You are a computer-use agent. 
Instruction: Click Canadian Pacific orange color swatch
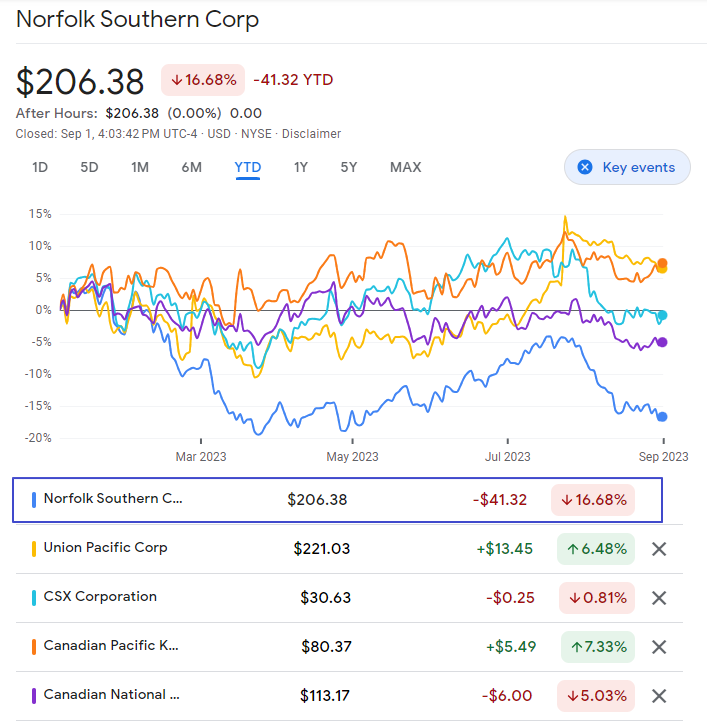pos(34,647)
